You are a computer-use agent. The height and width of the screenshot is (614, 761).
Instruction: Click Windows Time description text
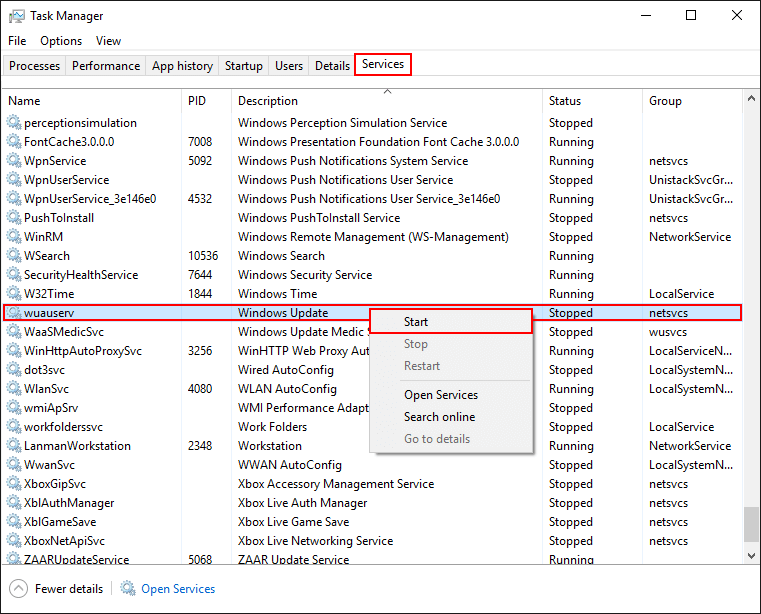point(277,294)
